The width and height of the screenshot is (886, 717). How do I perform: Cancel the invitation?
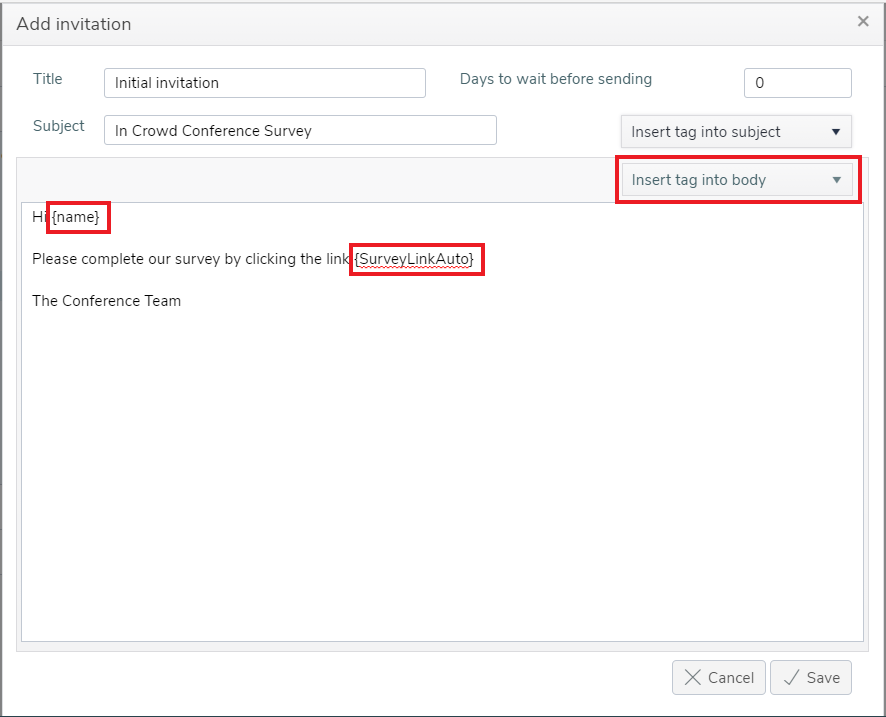click(x=719, y=677)
